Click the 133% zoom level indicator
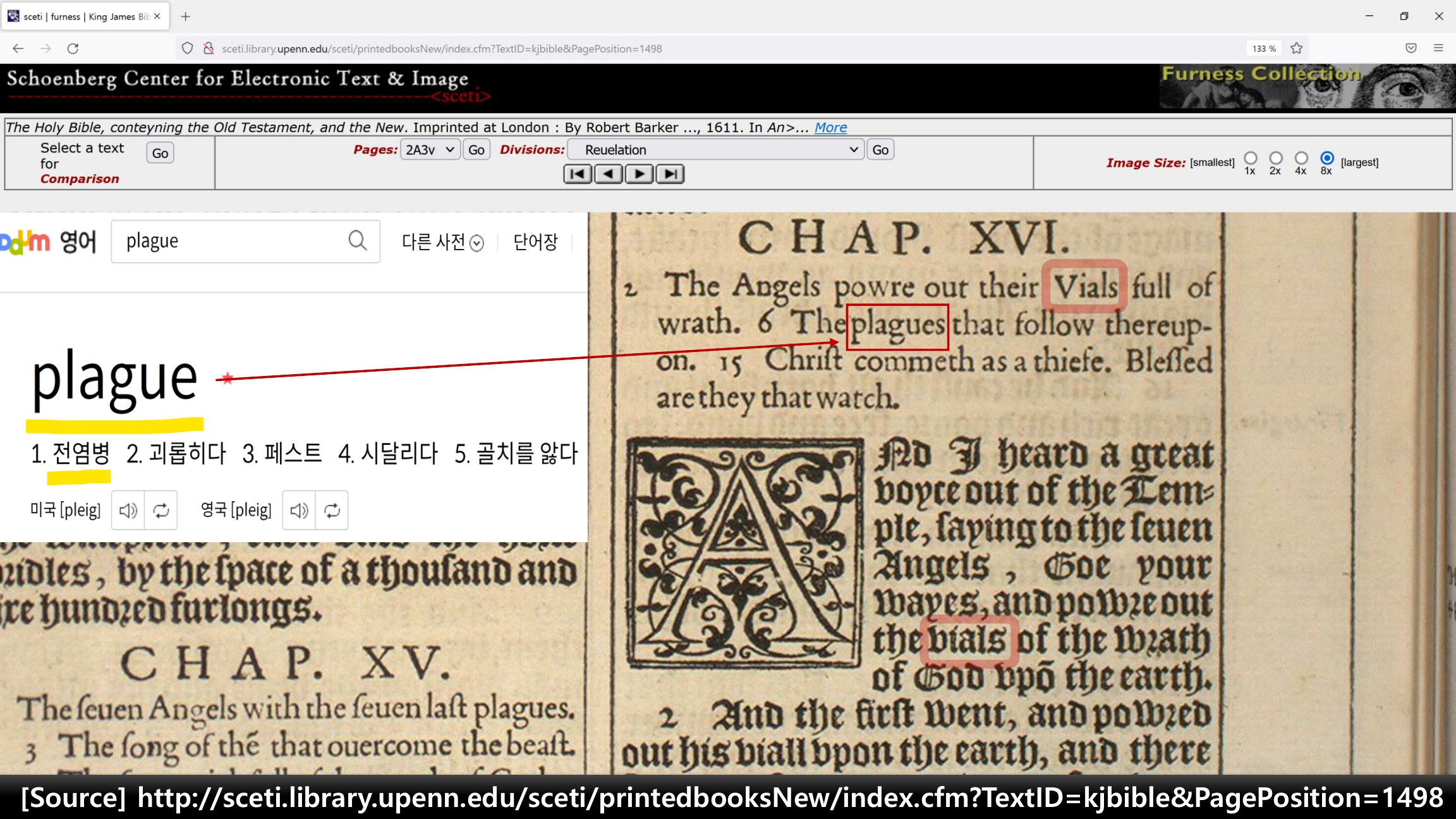This screenshot has width=1456, height=819. [x=1264, y=49]
